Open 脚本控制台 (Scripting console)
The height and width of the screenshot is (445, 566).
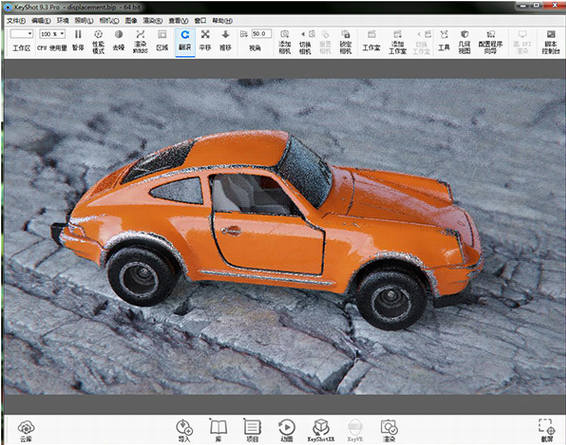click(x=550, y=42)
